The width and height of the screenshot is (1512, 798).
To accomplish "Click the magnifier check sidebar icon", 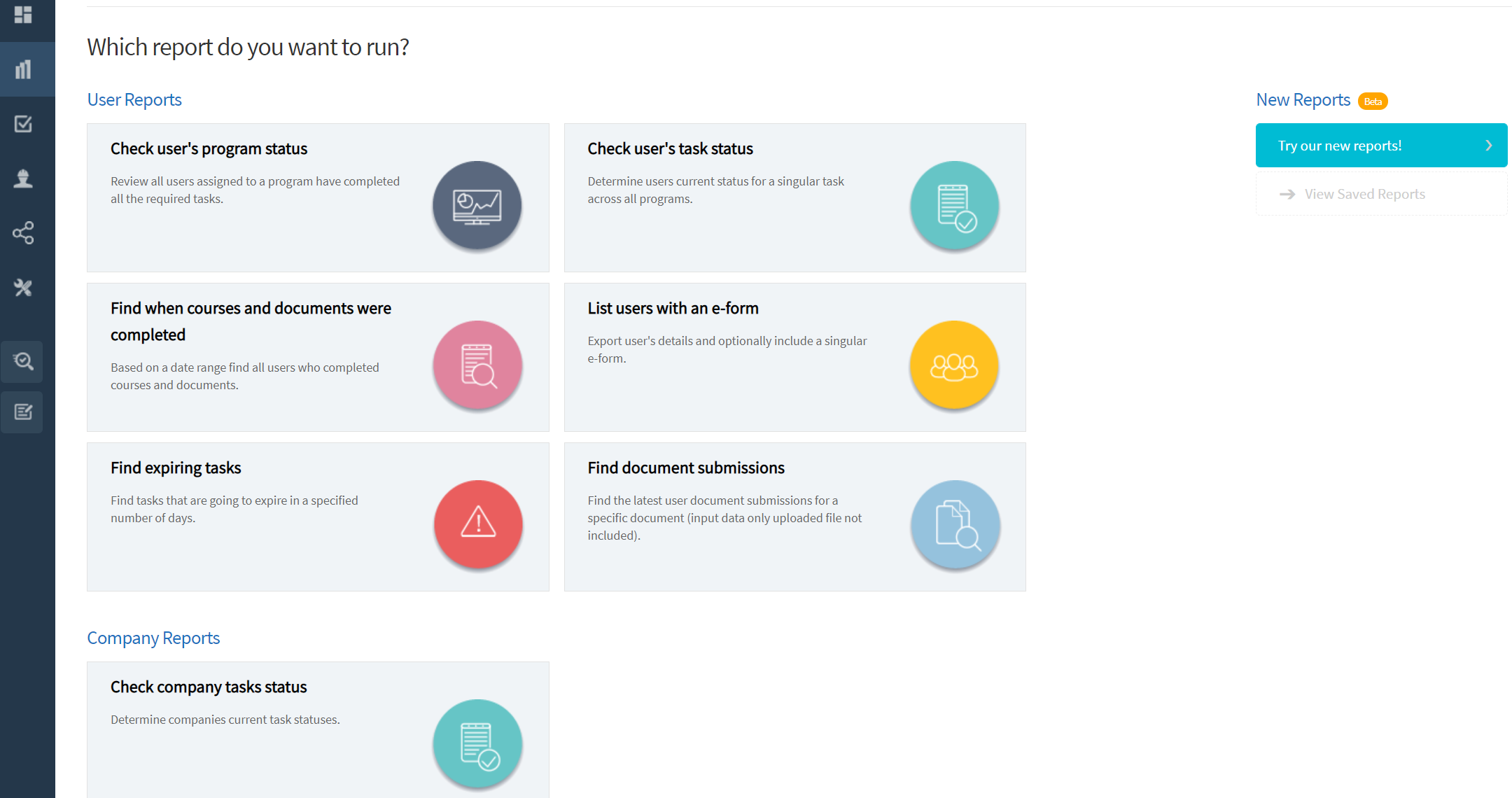I will tap(23, 361).
